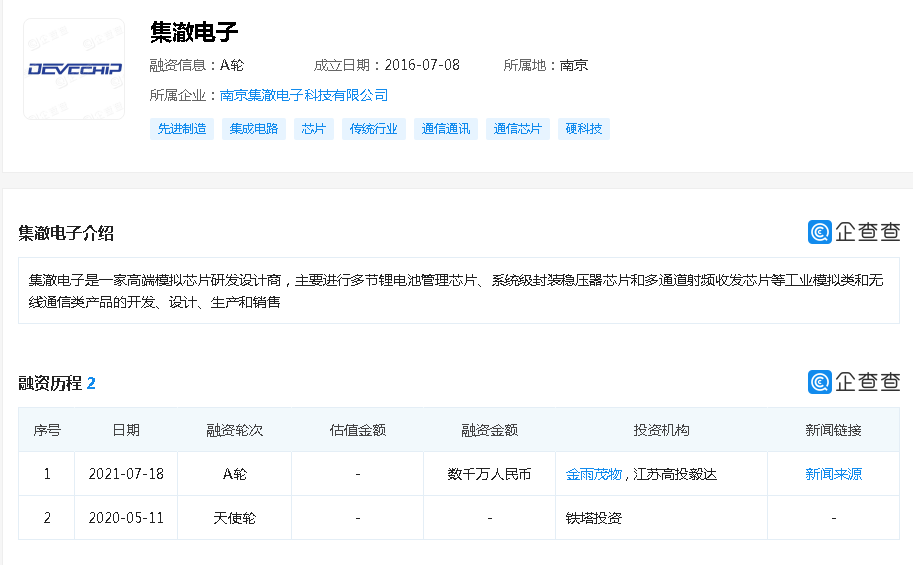Select the 通信芯片 tag
The image size is (913, 565).
point(518,129)
